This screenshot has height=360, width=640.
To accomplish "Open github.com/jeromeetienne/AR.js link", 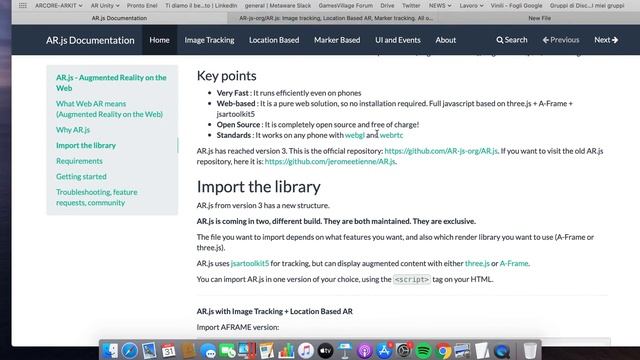I will click(330, 162).
